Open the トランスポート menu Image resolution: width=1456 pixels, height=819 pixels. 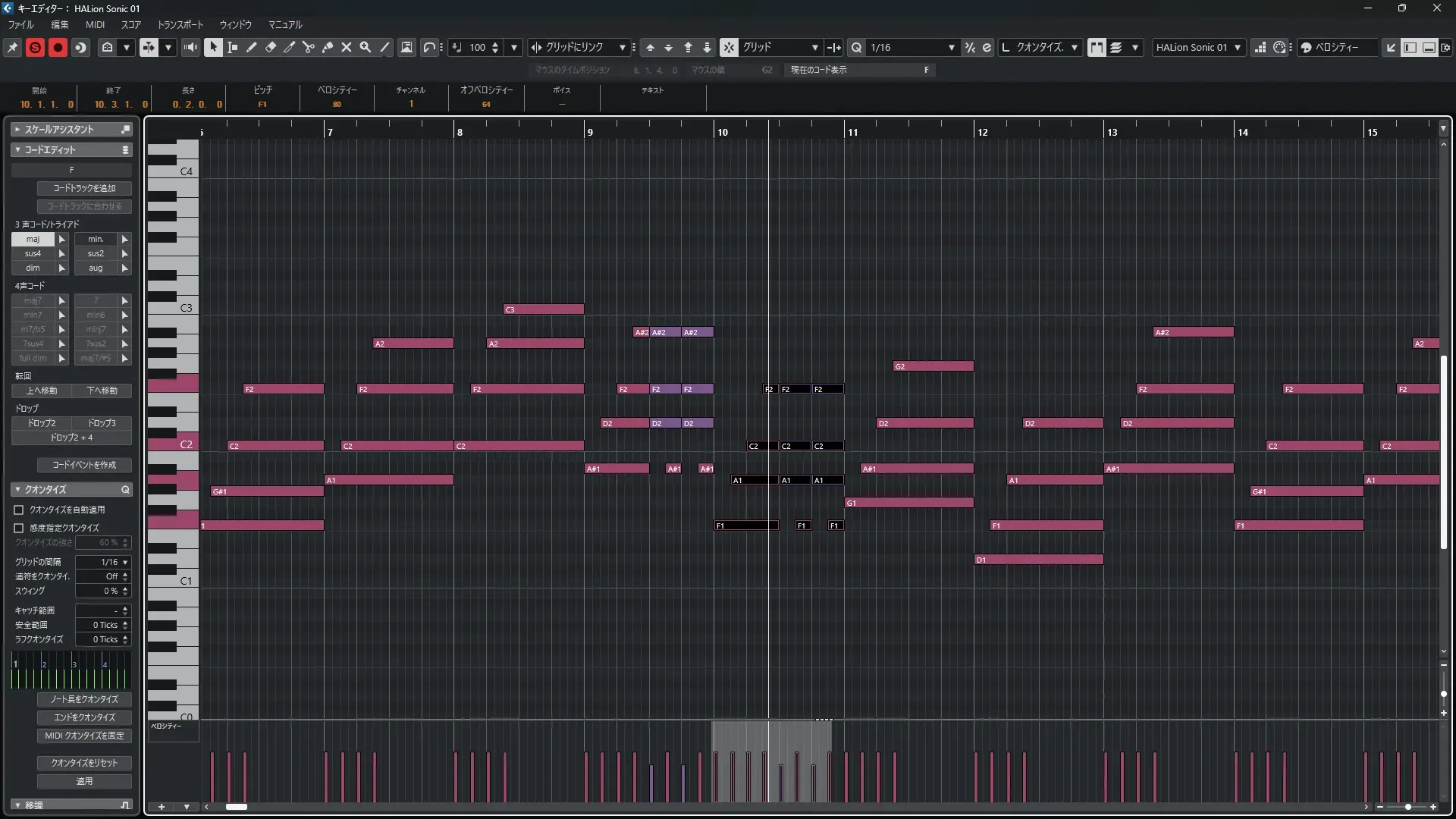[x=180, y=24]
